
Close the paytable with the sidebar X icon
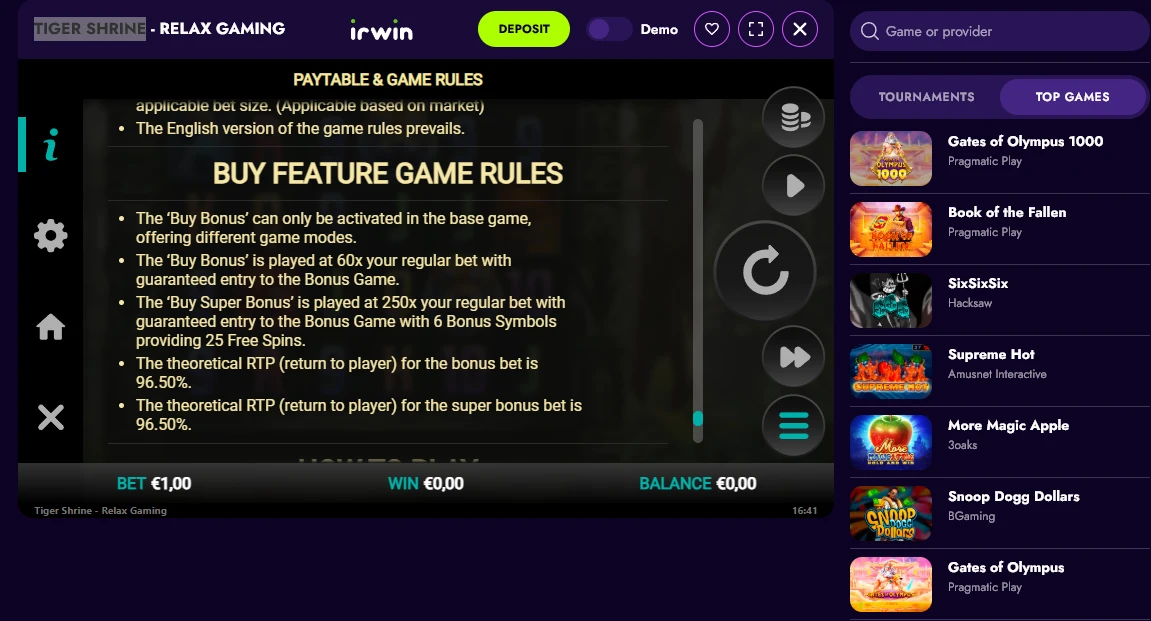[x=51, y=417]
